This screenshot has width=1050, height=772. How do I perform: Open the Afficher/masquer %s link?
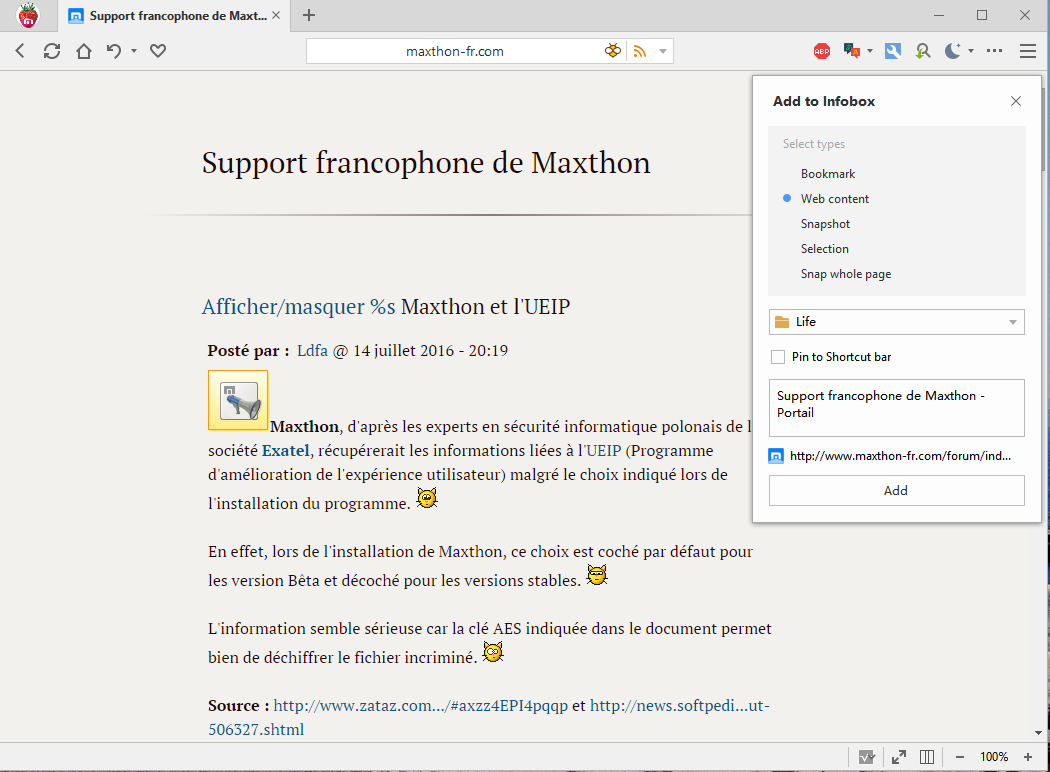point(299,307)
